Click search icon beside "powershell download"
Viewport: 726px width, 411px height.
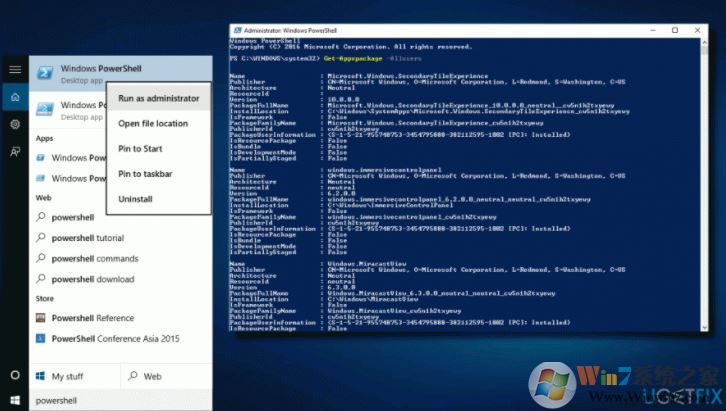(41, 279)
